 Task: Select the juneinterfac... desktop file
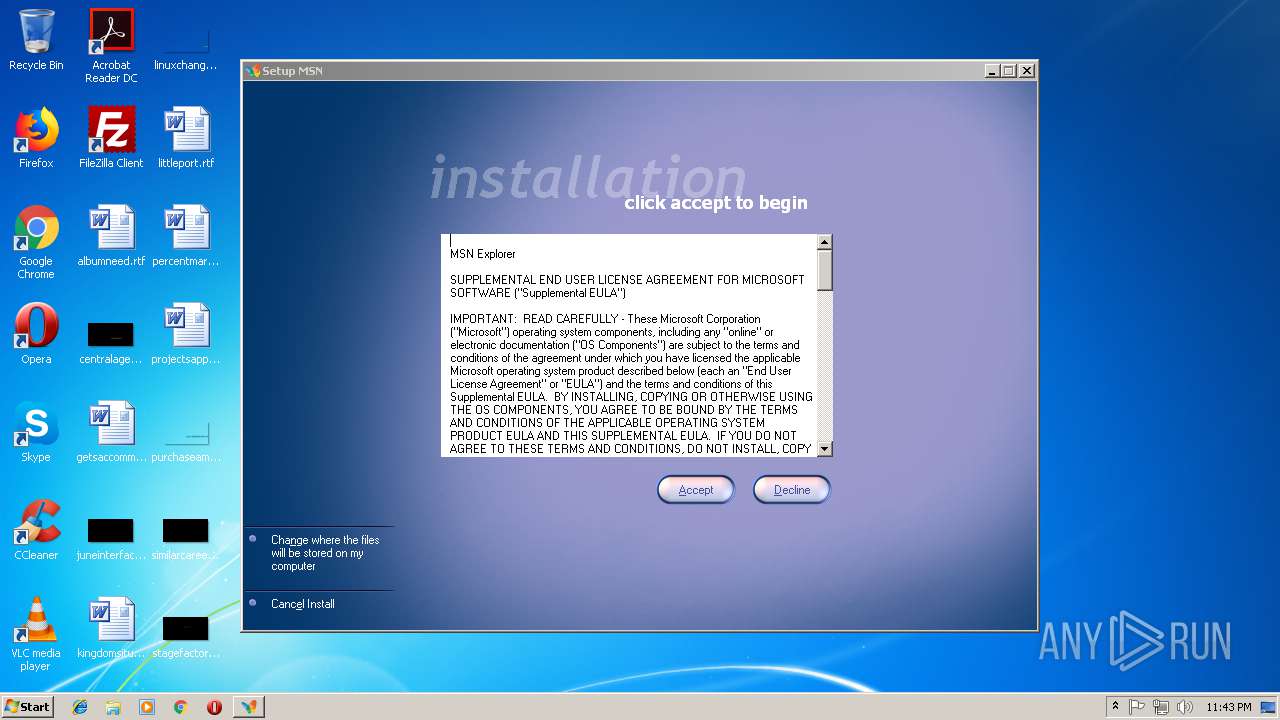click(111, 538)
